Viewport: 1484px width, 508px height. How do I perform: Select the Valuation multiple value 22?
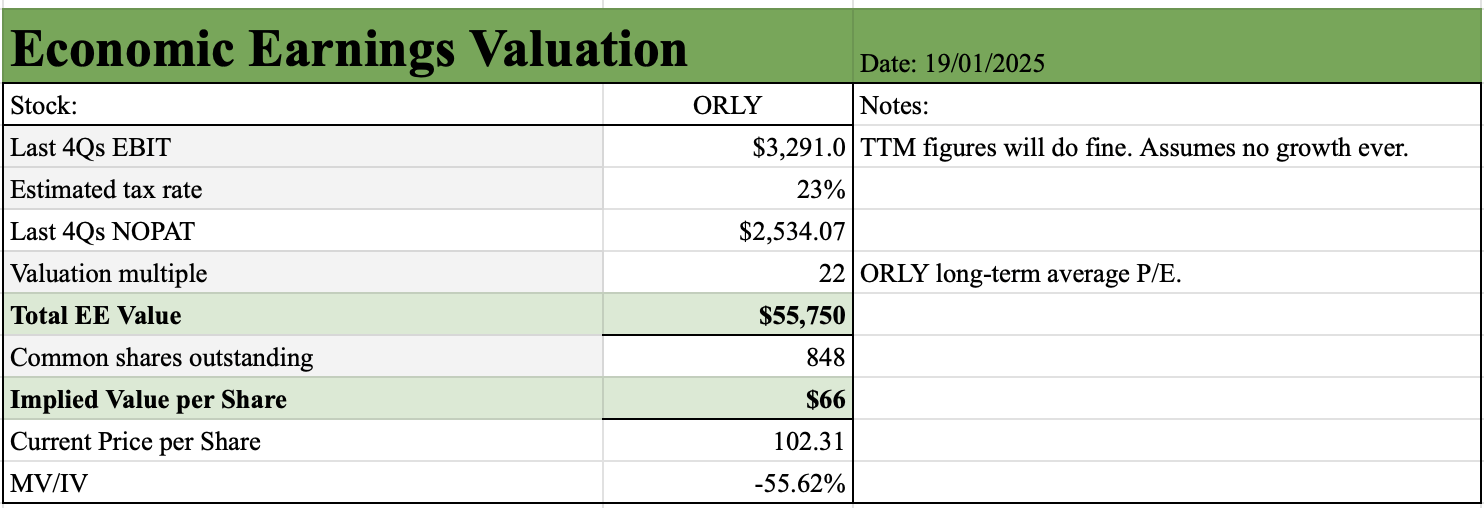tap(728, 273)
